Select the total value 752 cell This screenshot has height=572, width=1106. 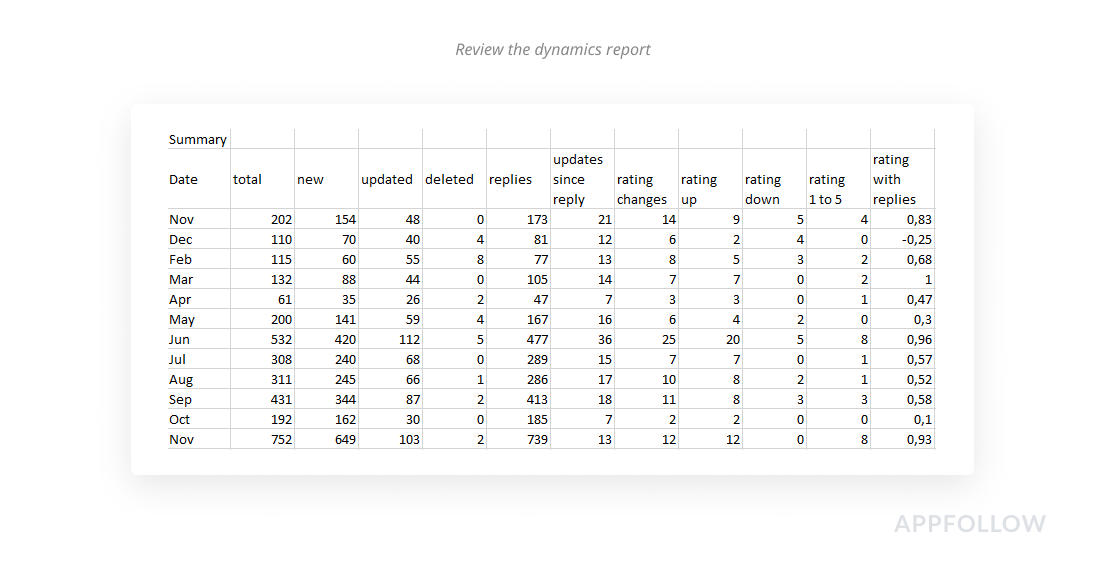tap(262, 439)
